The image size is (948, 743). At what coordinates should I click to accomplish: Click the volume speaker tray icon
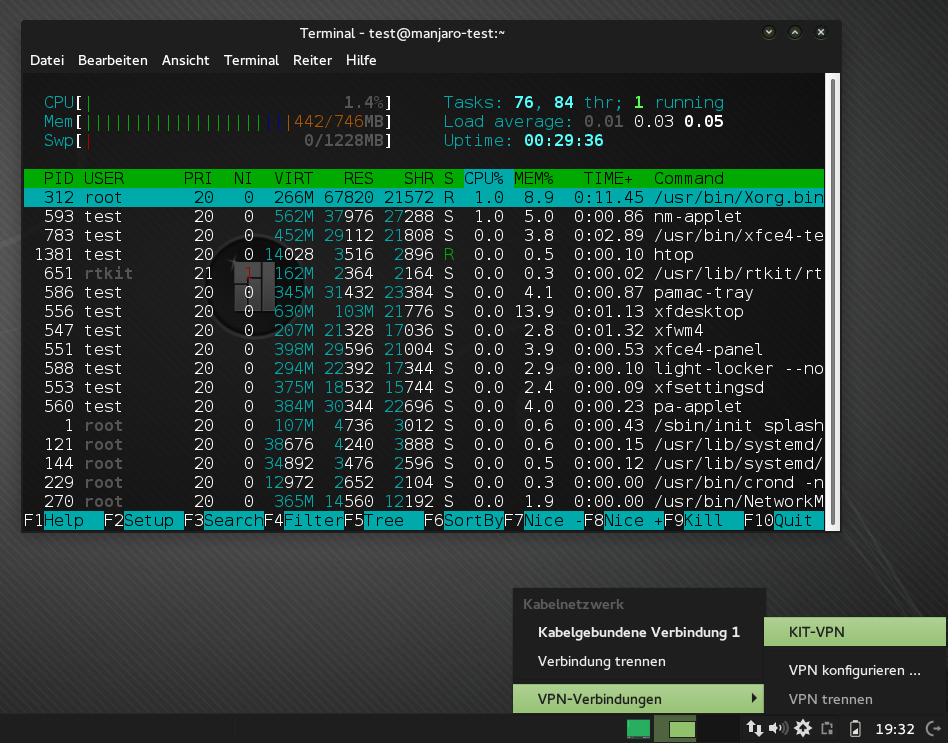778,728
